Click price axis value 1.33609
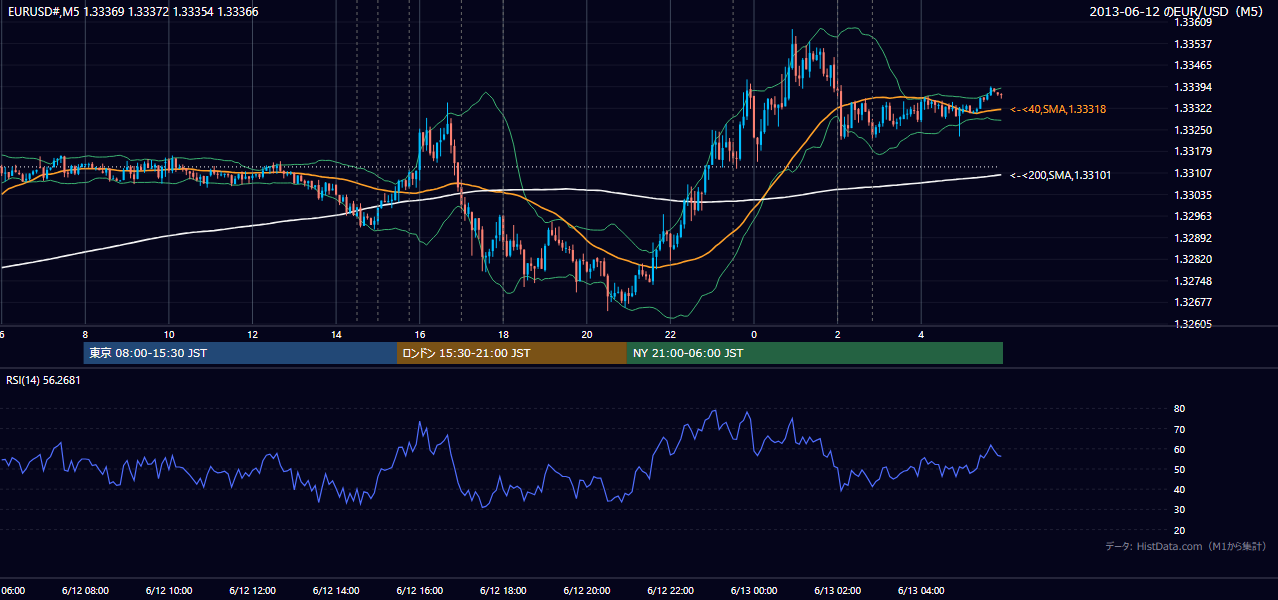Viewport: 1278px width, 600px height. pyautogui.click(x=1192, y=22)
